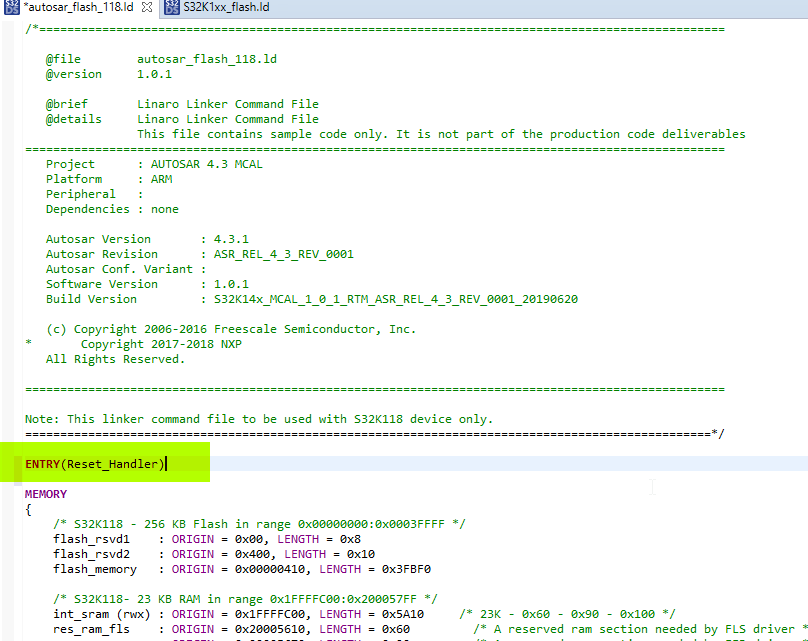The height and width of the screenshot is (641, 808).
Task: Click the int_sram (rwx) region name
Action: tap(102, 614)
